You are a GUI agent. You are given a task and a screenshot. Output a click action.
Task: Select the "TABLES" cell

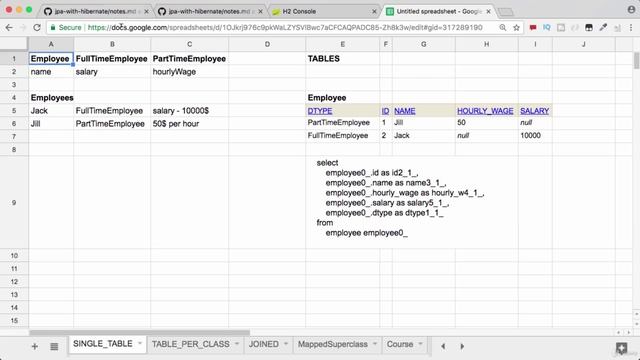click(x=342, y=58)
